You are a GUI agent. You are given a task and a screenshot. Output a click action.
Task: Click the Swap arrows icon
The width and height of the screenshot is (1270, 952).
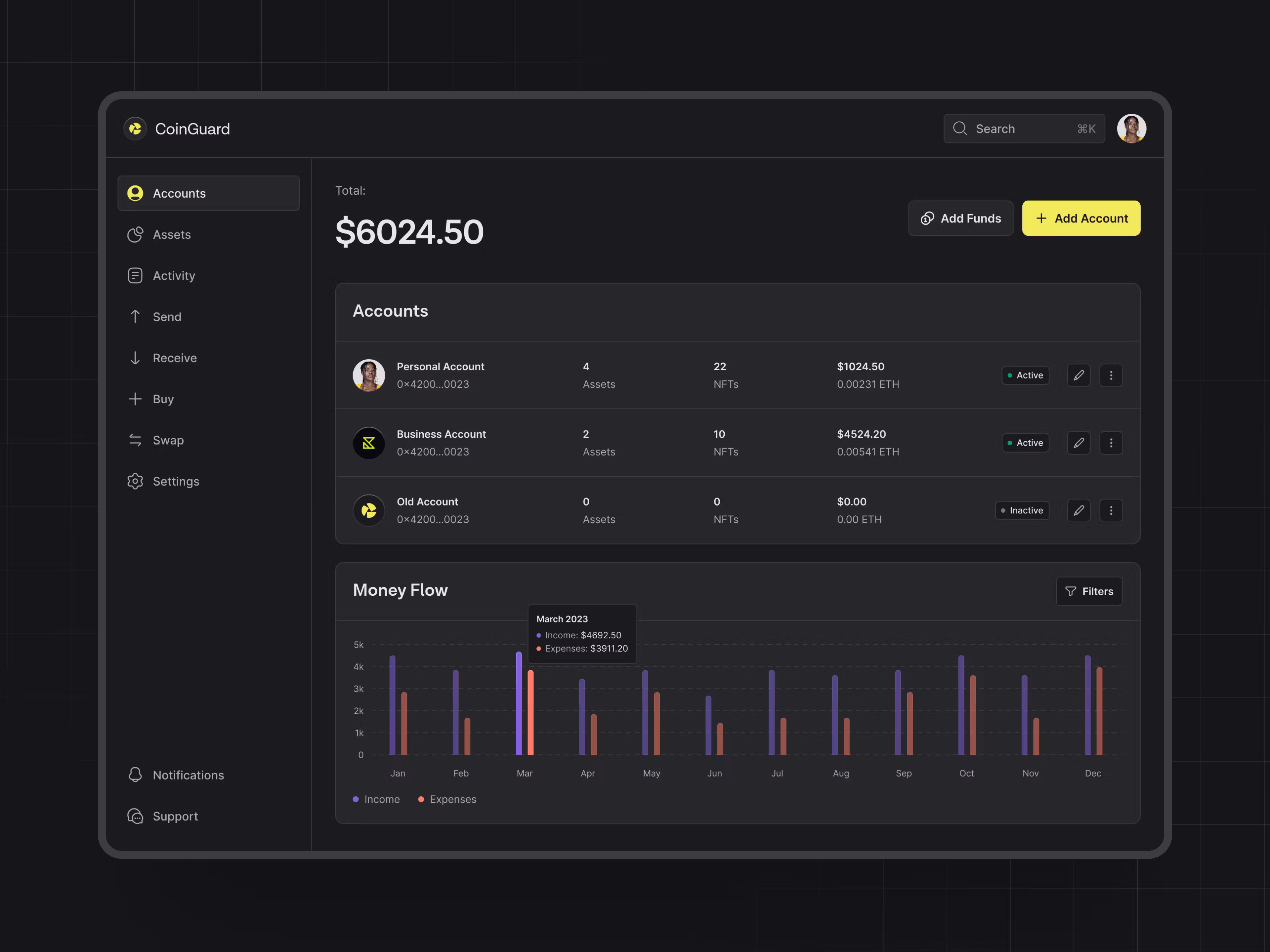point(135,440)
